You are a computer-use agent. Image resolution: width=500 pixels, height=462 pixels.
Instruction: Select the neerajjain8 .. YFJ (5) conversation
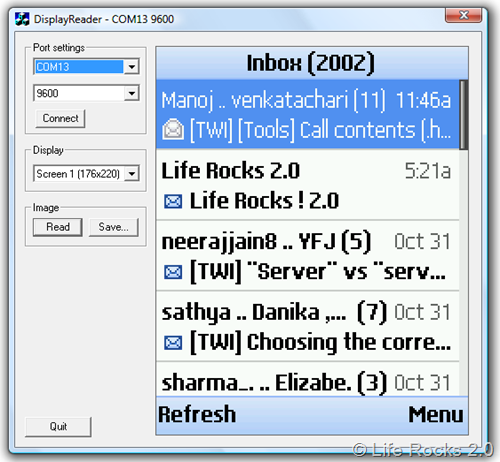point(307,256)
